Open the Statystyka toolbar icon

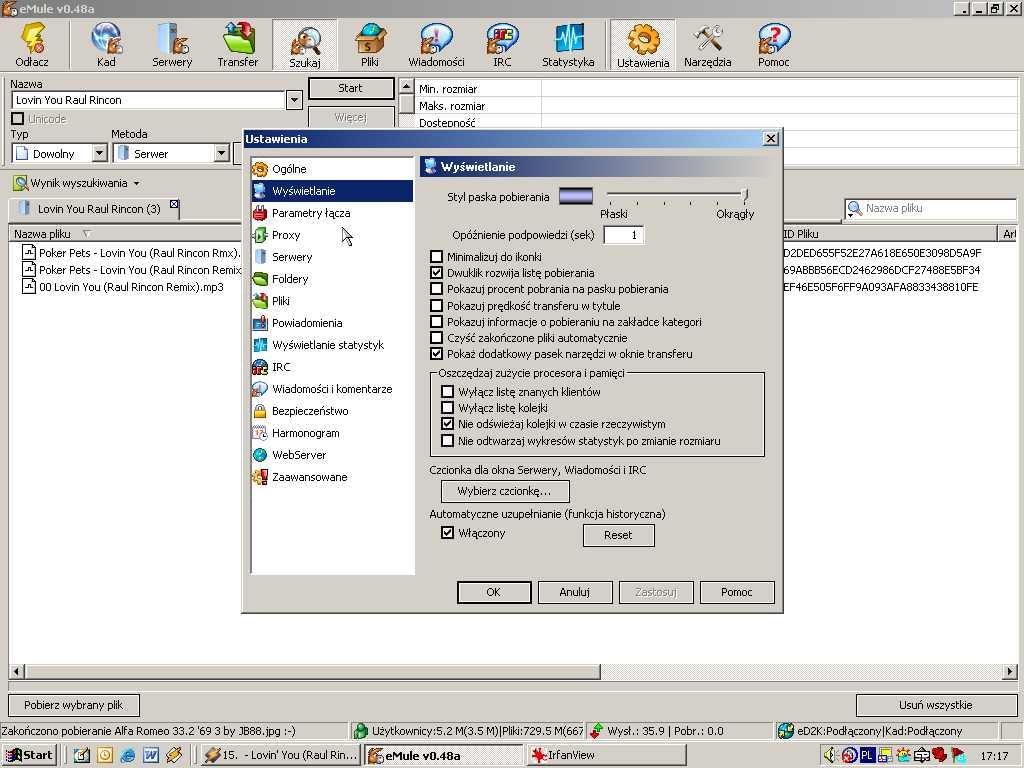568,45
